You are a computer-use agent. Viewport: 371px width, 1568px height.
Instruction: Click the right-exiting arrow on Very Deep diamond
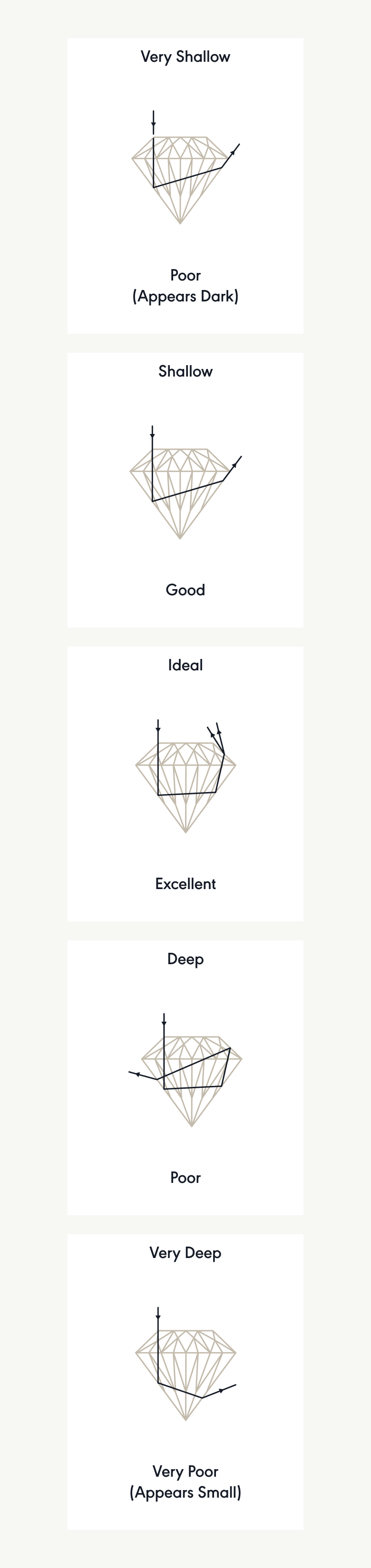219,1391
